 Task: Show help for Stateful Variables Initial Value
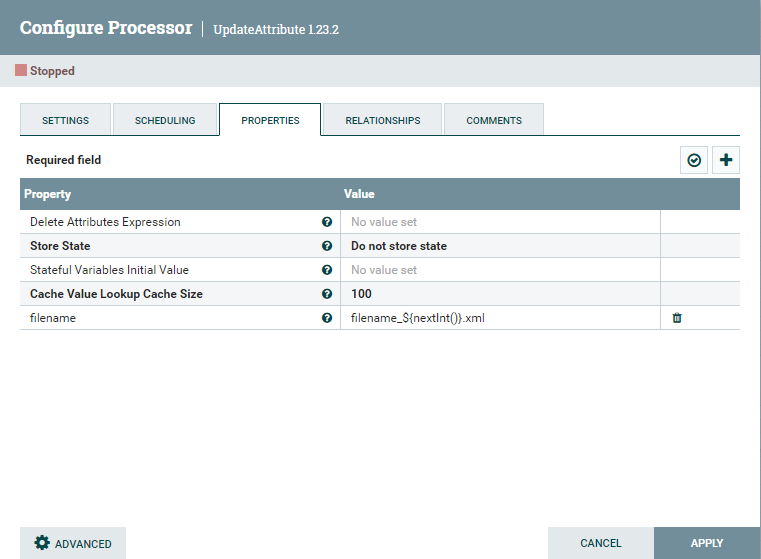[327, 270]
